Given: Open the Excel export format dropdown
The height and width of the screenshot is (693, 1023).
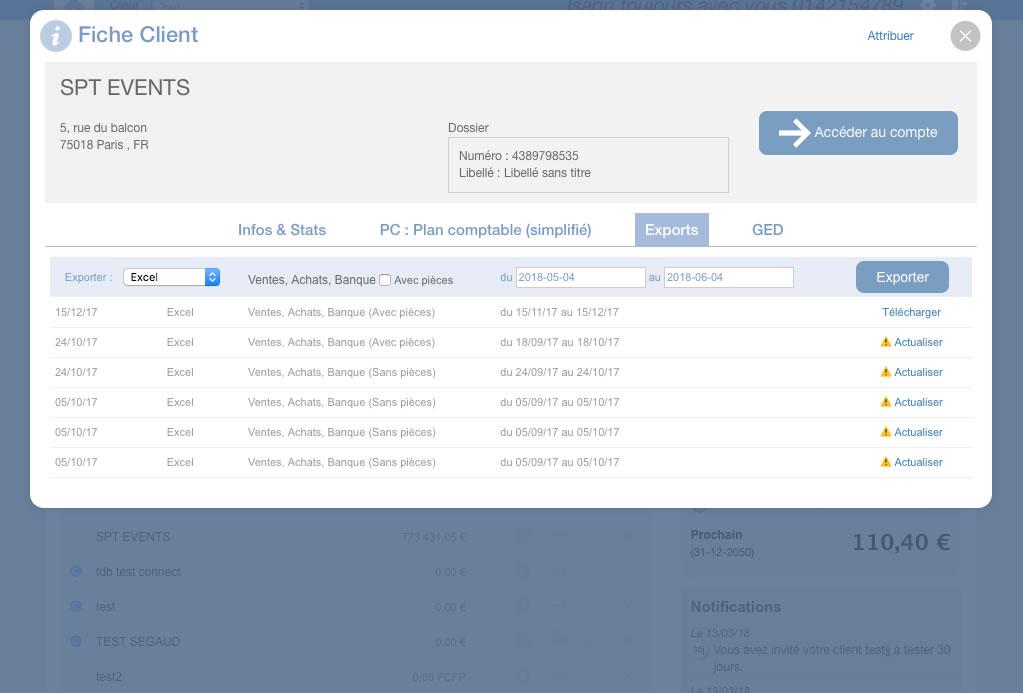Looking at the screenshot, I should [x=172, y=277].
